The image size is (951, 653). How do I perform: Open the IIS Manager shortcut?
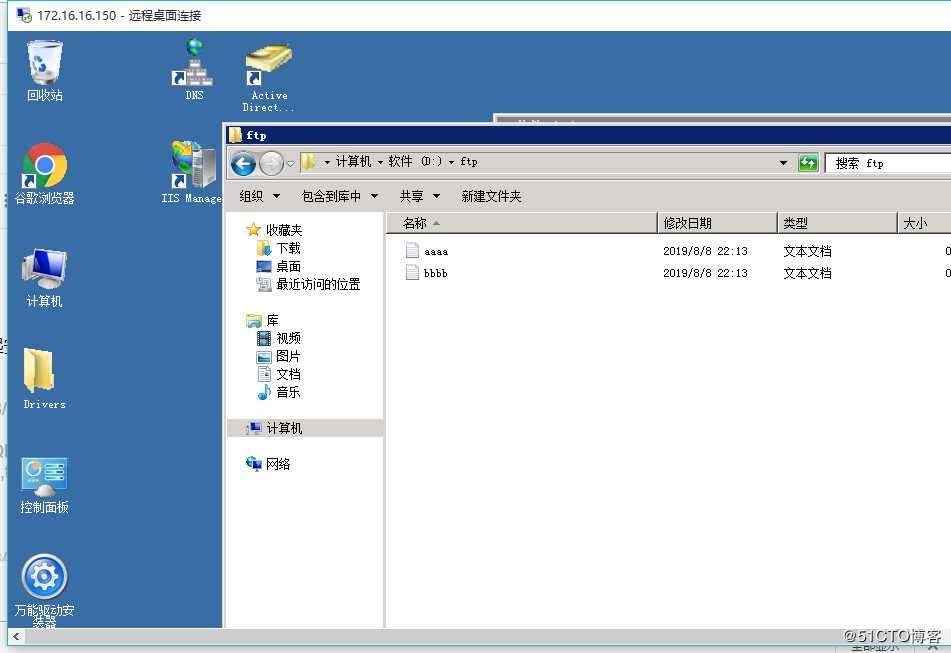192,172
